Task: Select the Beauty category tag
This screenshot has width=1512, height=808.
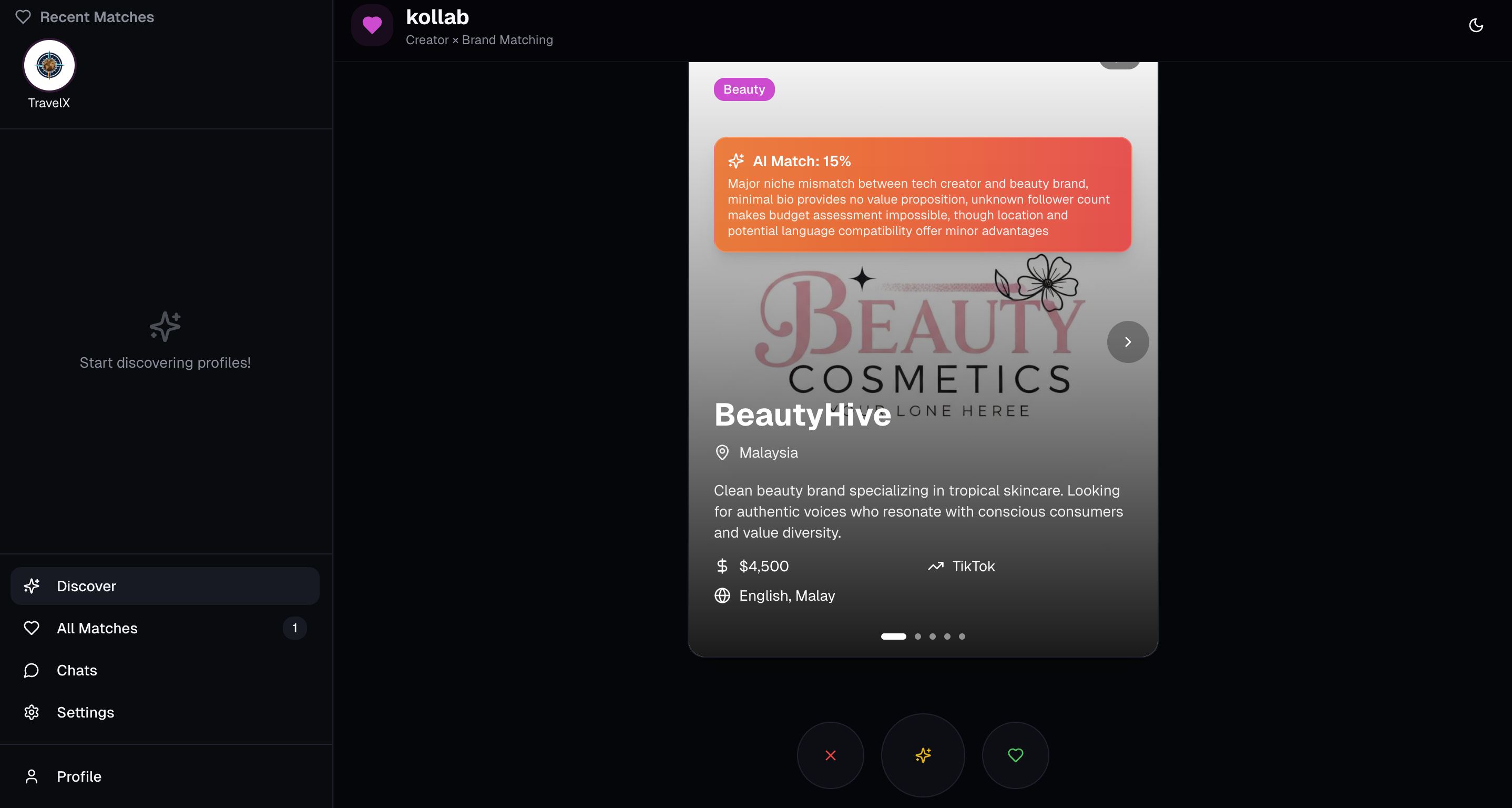Action: [744, 89]
